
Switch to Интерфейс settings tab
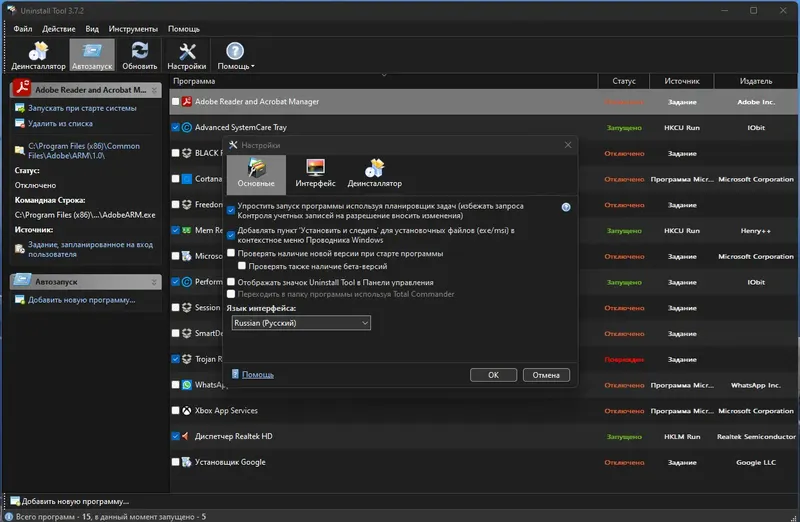click(x=315, y=175)
